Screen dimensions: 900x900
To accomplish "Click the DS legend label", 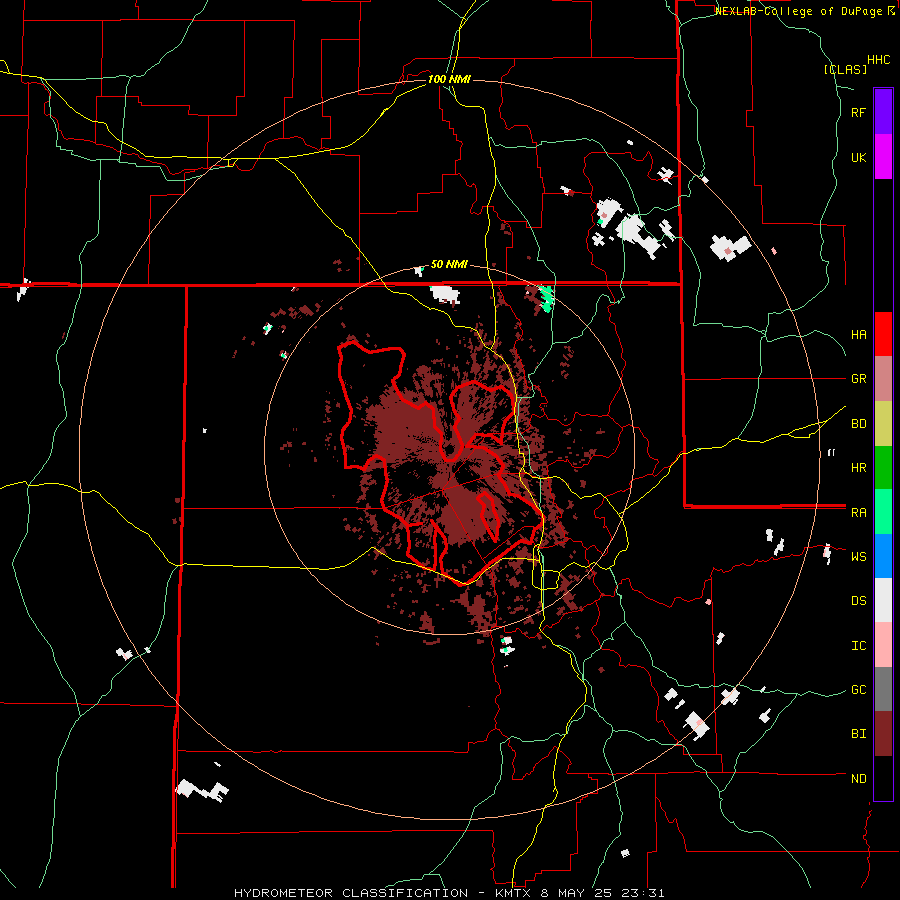I will (x=858, y=601).
